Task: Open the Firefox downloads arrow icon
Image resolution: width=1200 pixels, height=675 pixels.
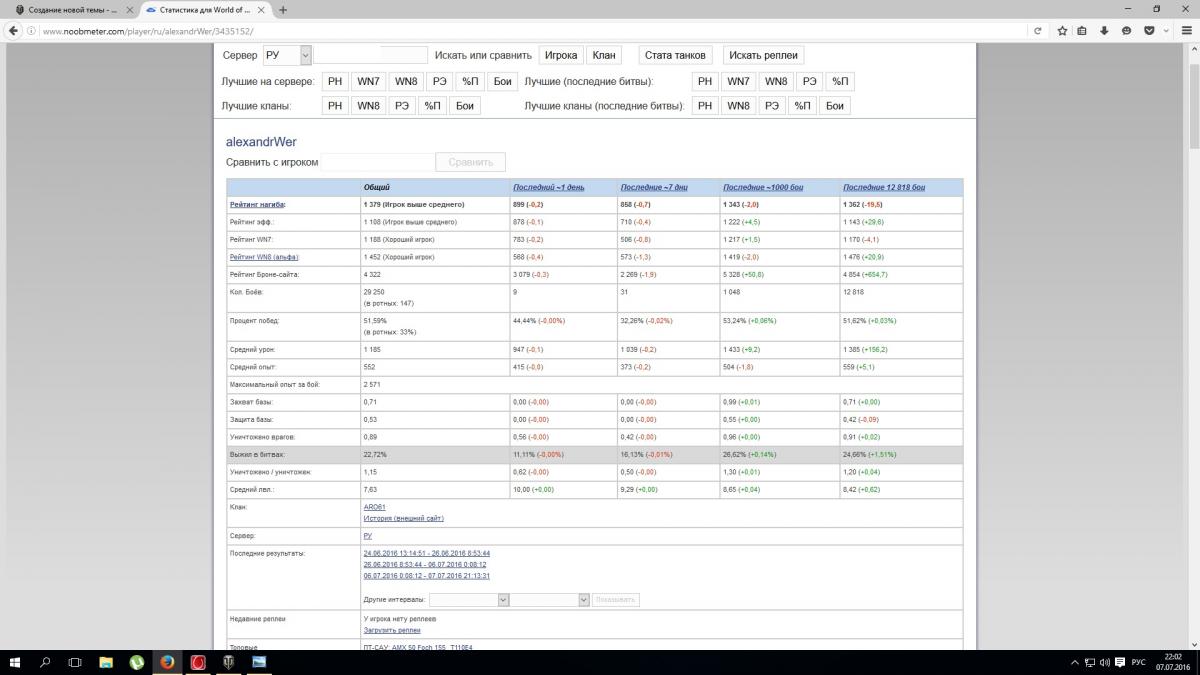Action: point(1105,31)
